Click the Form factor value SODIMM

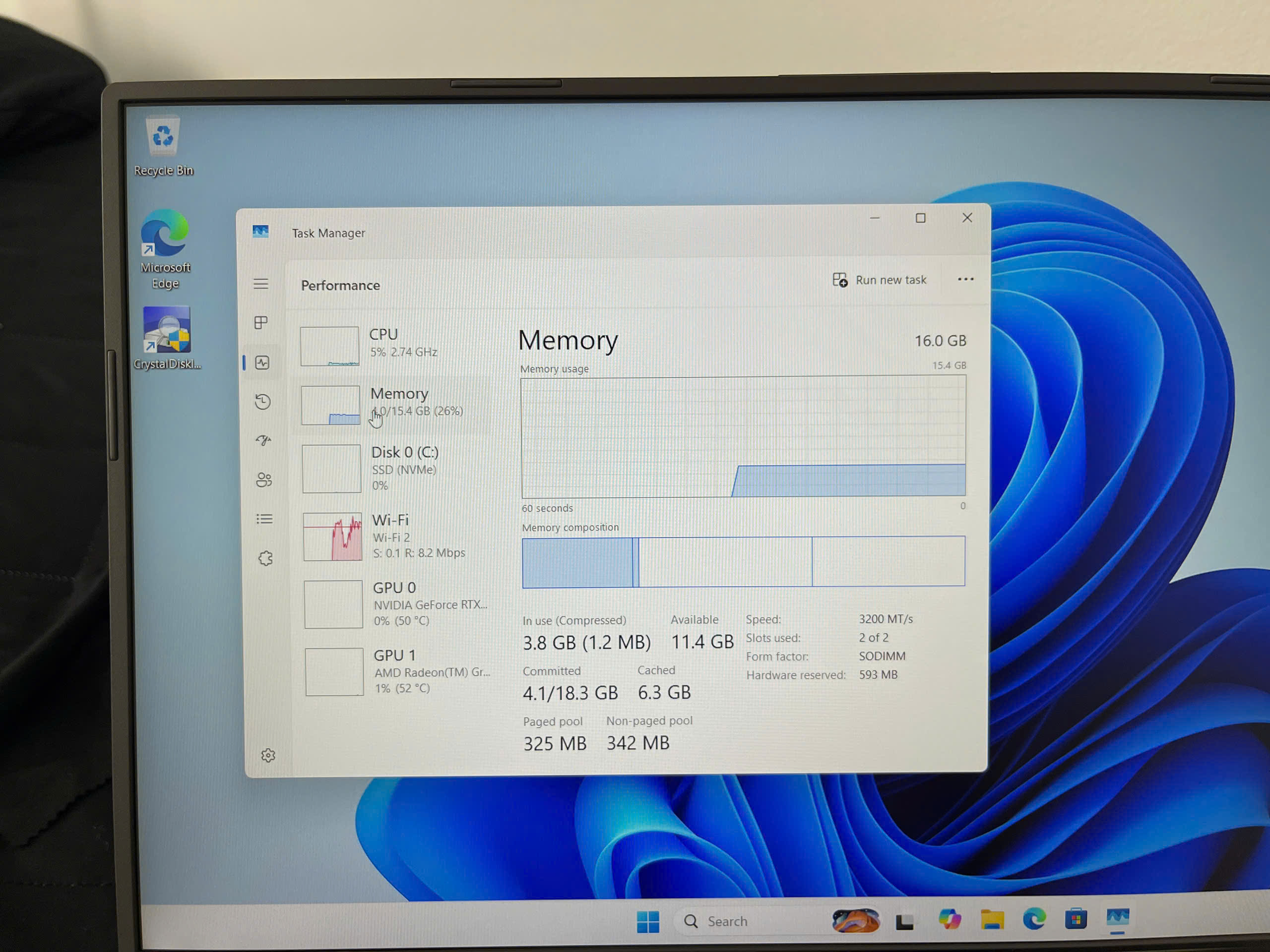(x=882, y=656)
